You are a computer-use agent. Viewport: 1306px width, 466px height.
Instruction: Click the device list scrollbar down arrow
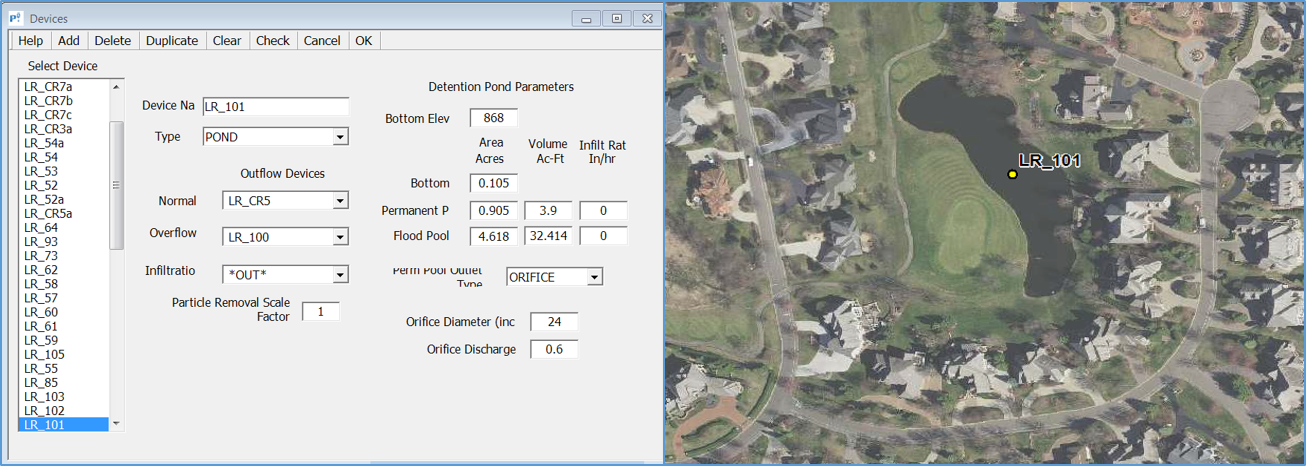116,424
